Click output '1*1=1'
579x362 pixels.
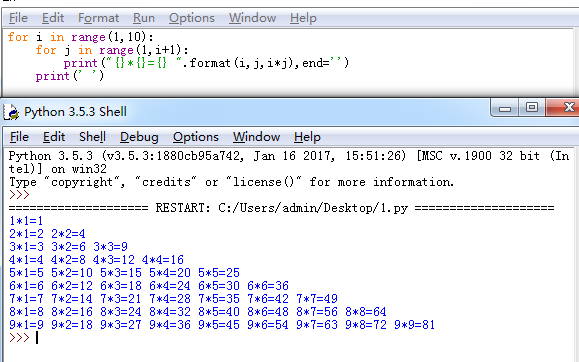pyautogui.click(x=26, y=221)
